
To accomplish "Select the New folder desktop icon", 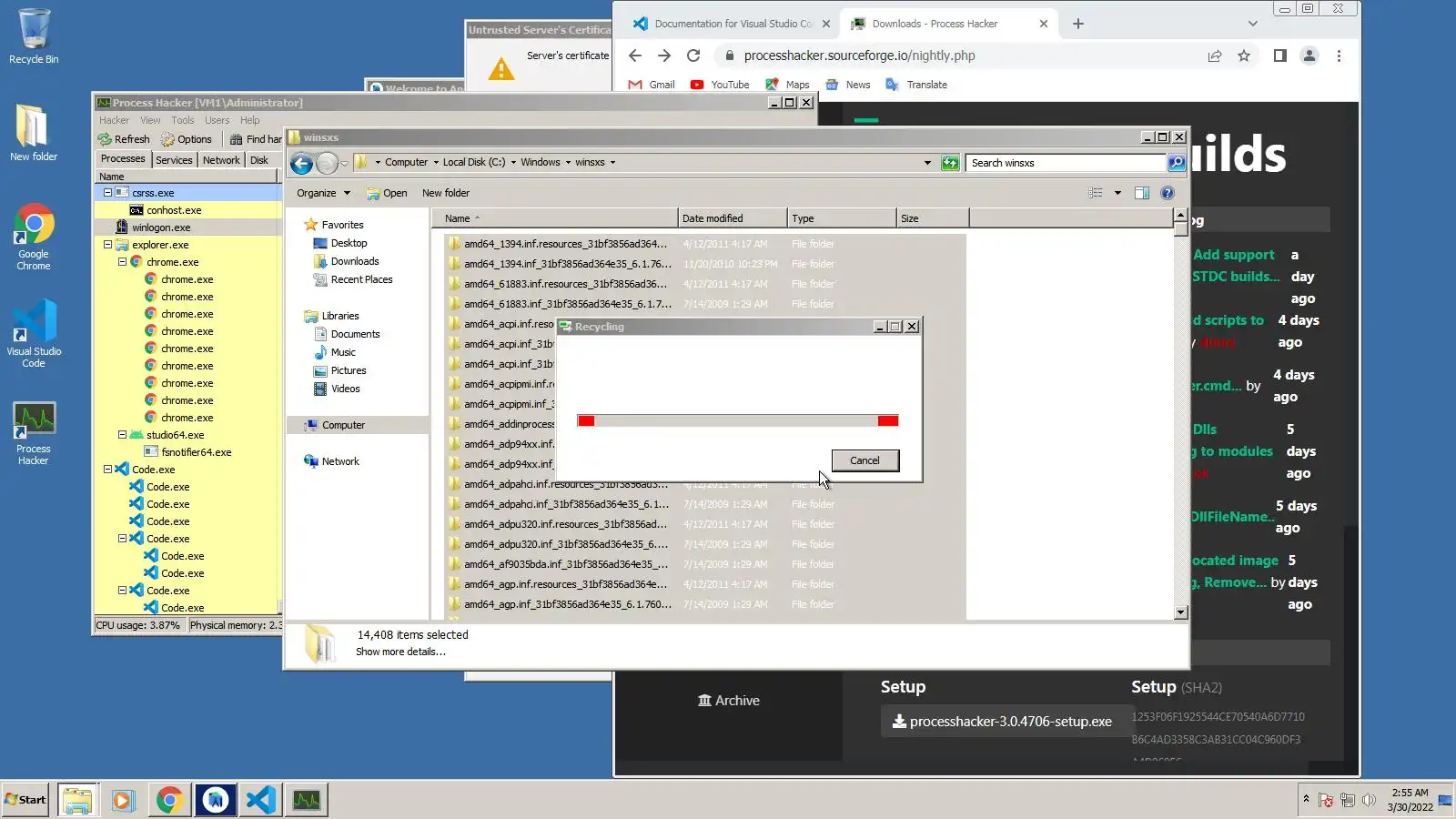I will pos(34,133).
